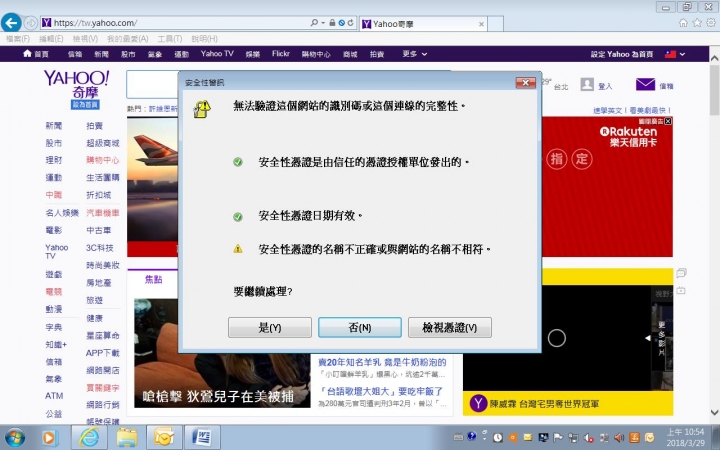Close the Yahoo奇摩 browser tab
720x450 pixels.
[481, 24]
